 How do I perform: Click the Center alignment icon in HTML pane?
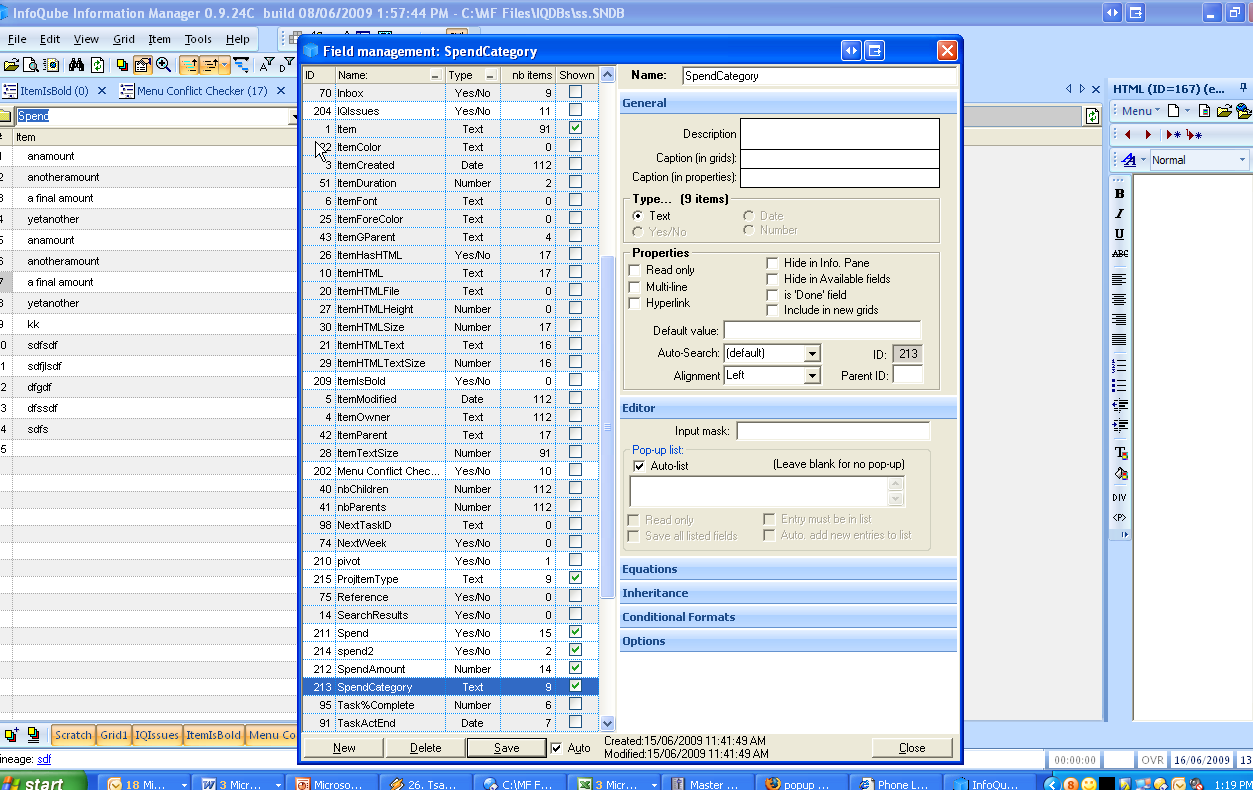pyautogui.click(x=1119, y=299)
